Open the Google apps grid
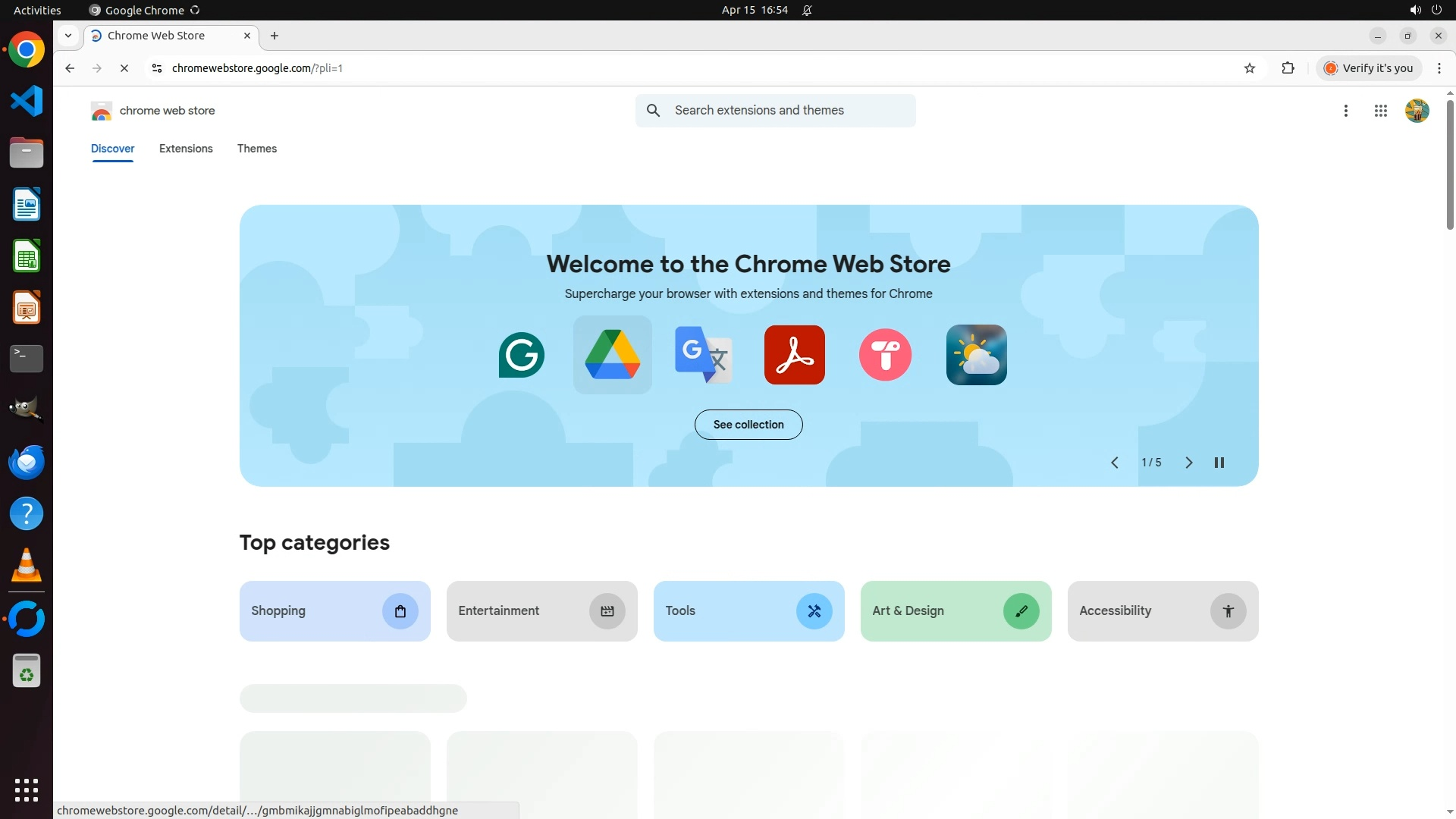 pyautogui.click(x=1380, y=111)
